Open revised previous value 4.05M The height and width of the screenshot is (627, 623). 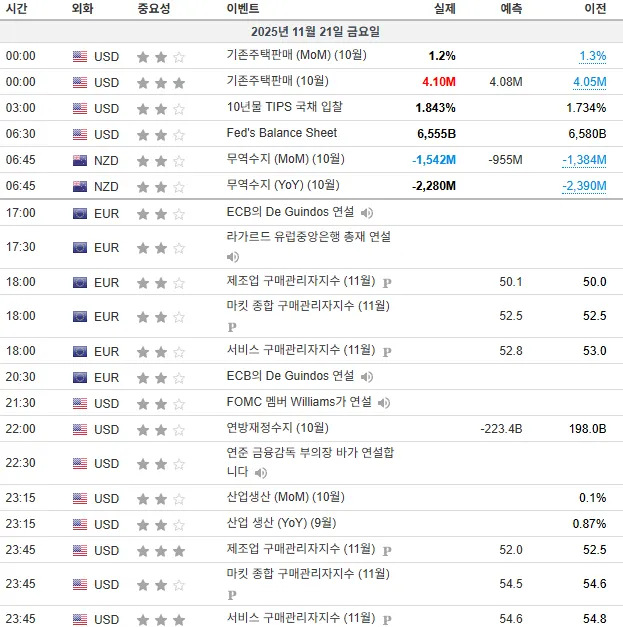tap(590, 82)
